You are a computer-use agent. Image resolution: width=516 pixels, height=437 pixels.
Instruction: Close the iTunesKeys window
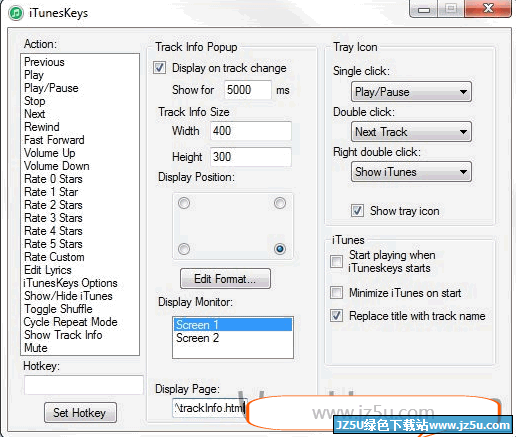(488, 8)
